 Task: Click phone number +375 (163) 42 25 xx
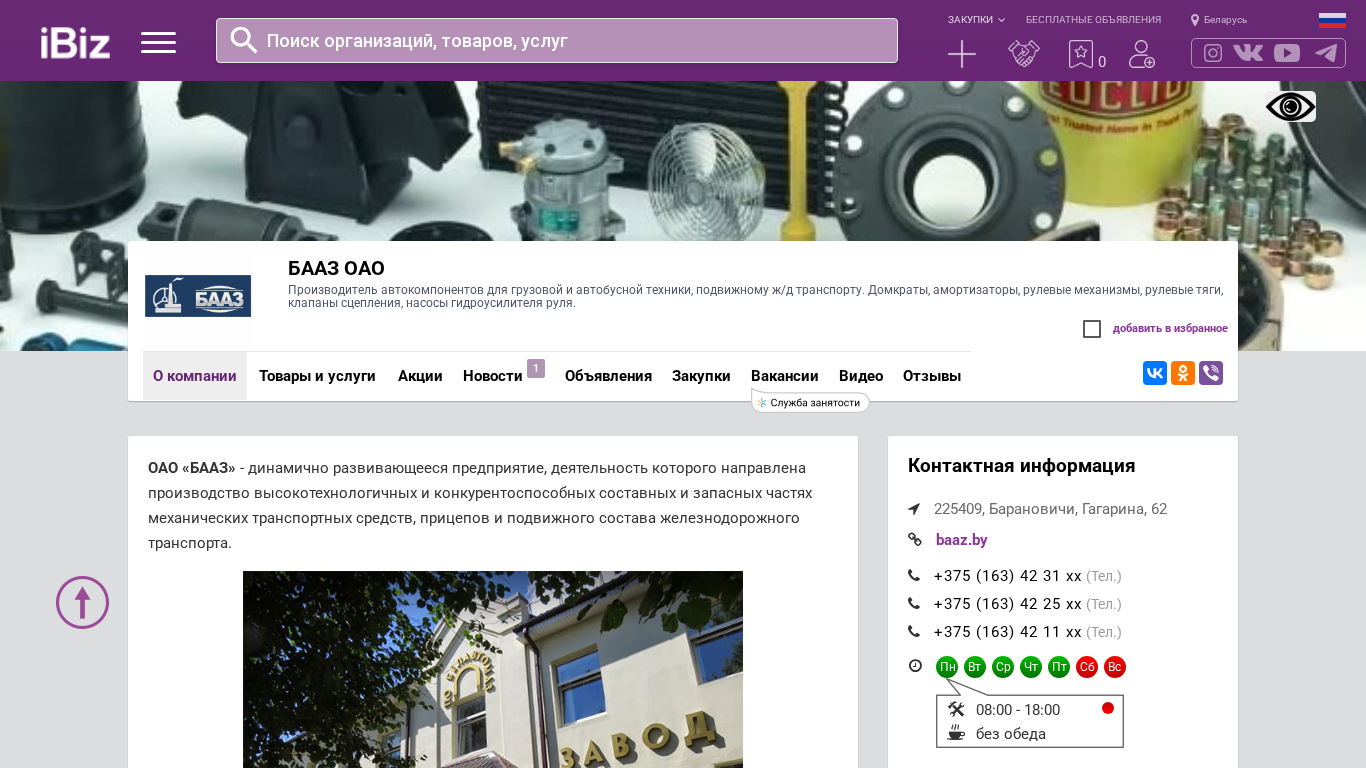[1008, 604]
